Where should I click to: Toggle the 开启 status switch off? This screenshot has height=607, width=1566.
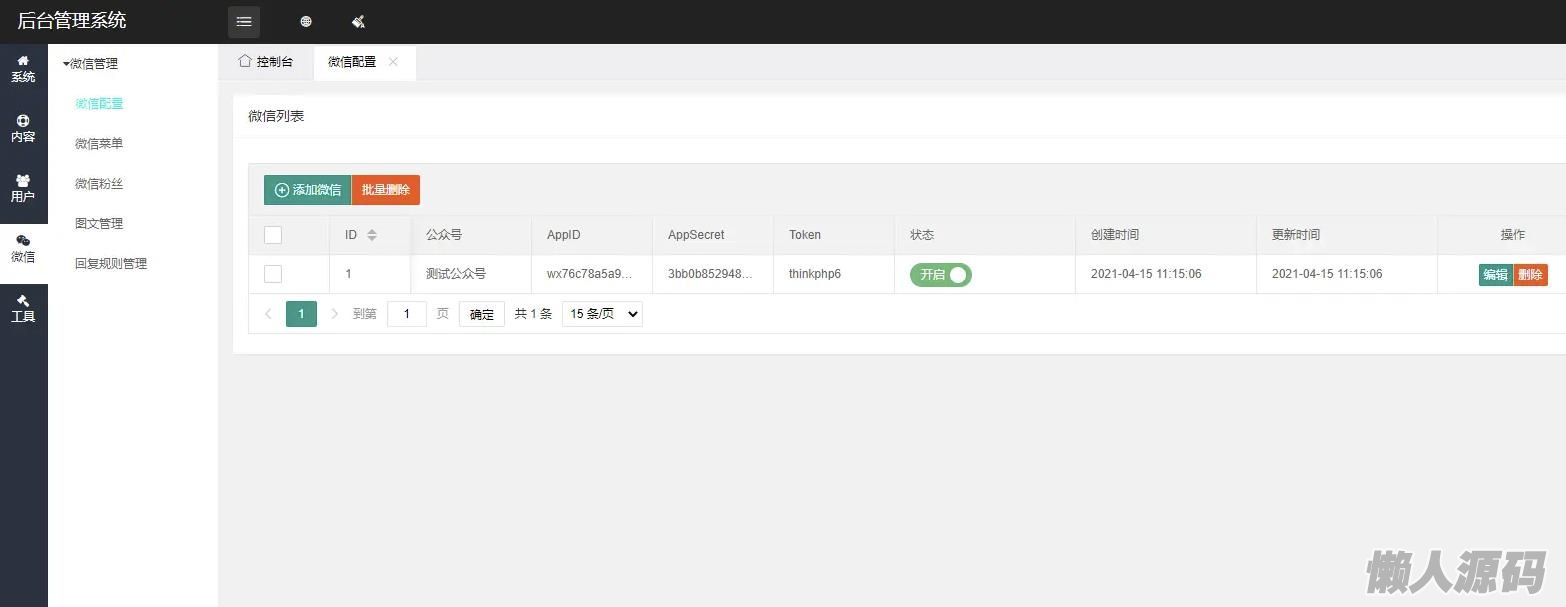pos(941,274)
